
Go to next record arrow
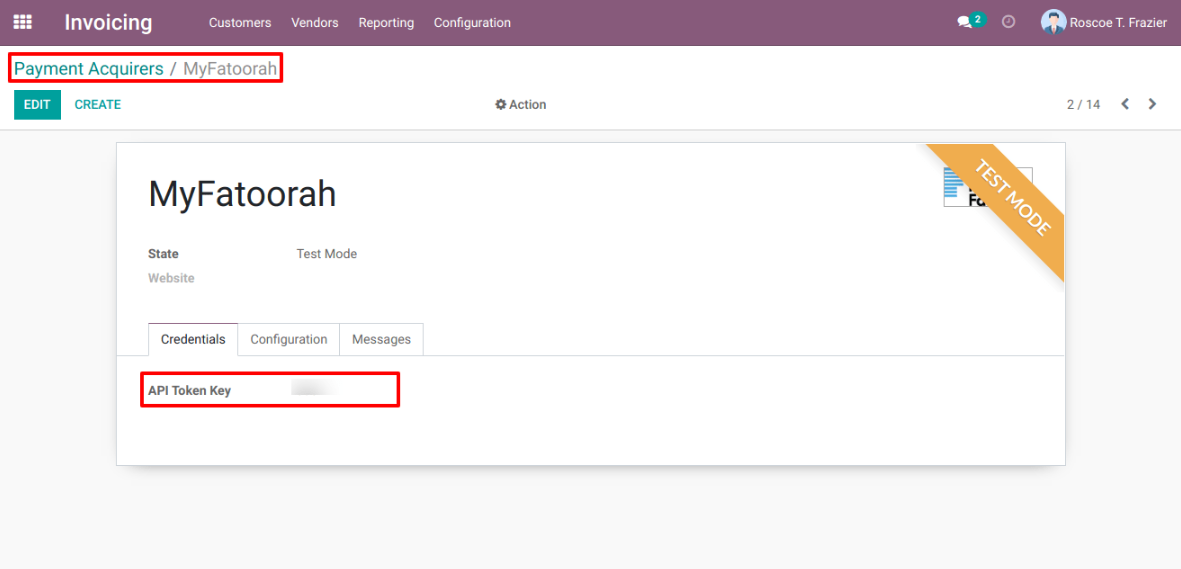pos(1152,104)
